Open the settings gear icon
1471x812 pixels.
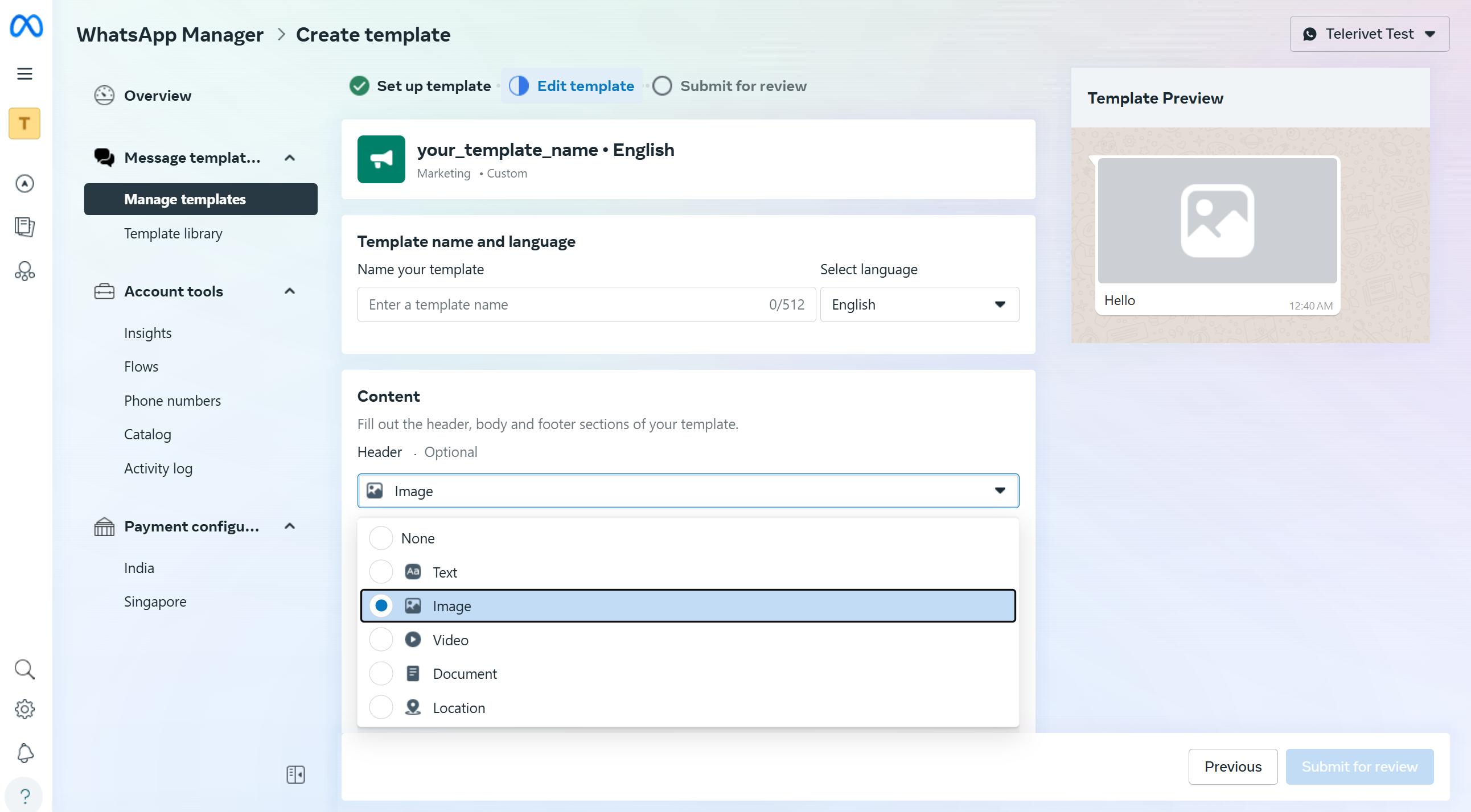pos(24,709)
